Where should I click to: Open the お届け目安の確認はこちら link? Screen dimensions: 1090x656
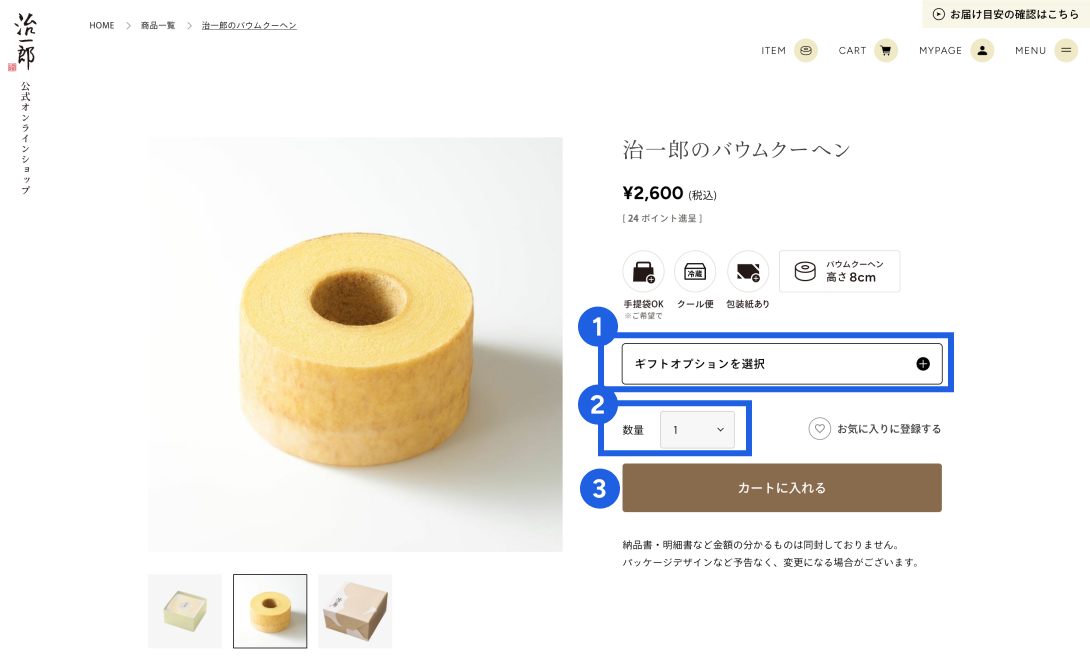click(x=1006, y=14)
